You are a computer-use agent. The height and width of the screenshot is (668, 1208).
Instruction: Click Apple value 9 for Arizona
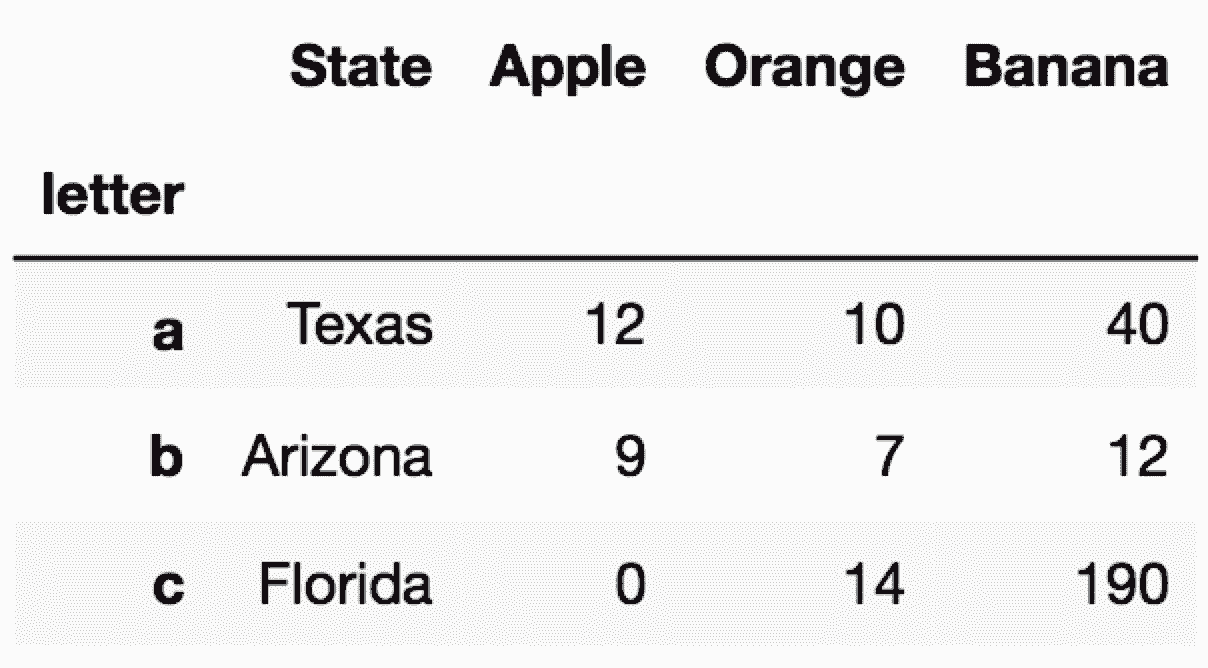[x=630, y=457]
